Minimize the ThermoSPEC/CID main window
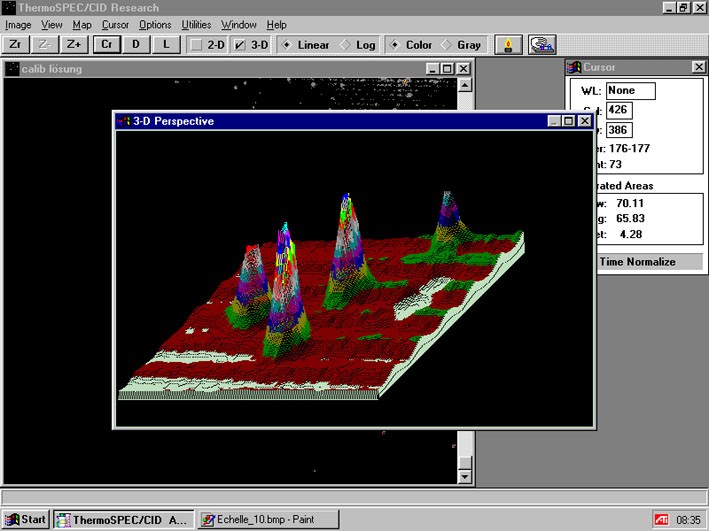709x531 pixels. click(x=670, y=7)
